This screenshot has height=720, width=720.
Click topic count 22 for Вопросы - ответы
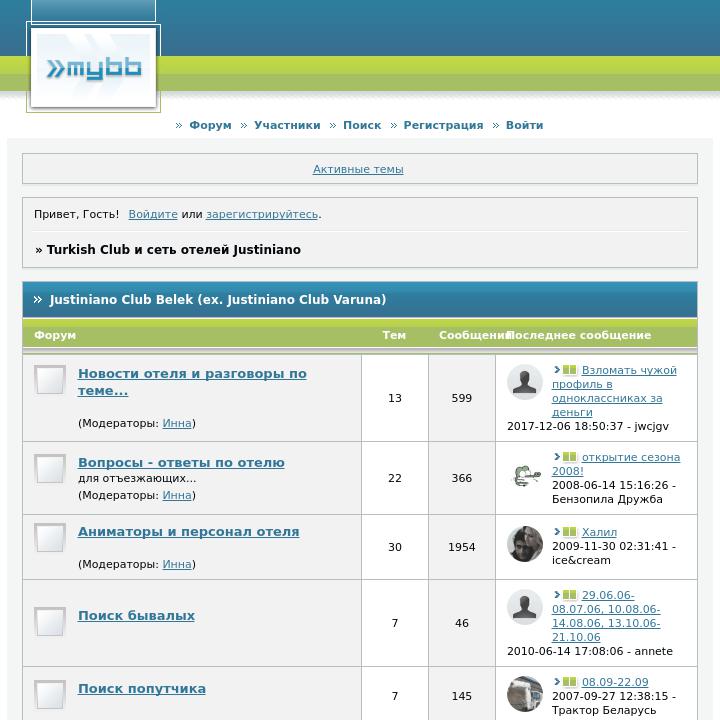pos(395,478)
